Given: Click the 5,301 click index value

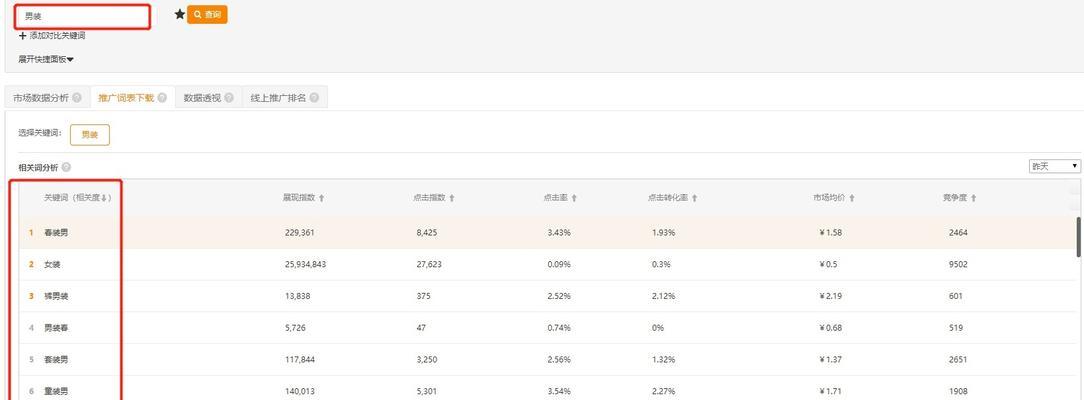Looking at the screenshot, I should coord(427,392).
